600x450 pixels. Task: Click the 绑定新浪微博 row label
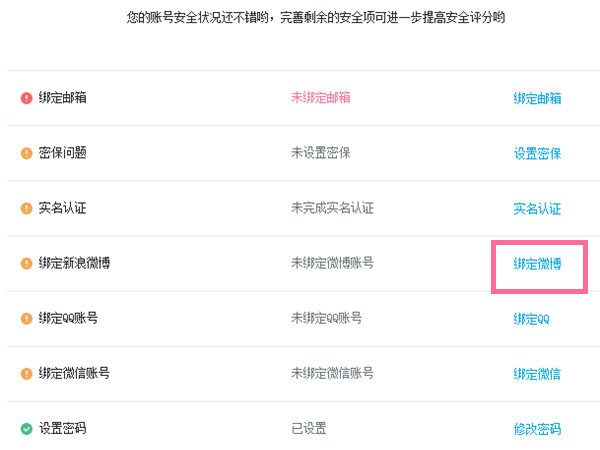click(74, 264)
